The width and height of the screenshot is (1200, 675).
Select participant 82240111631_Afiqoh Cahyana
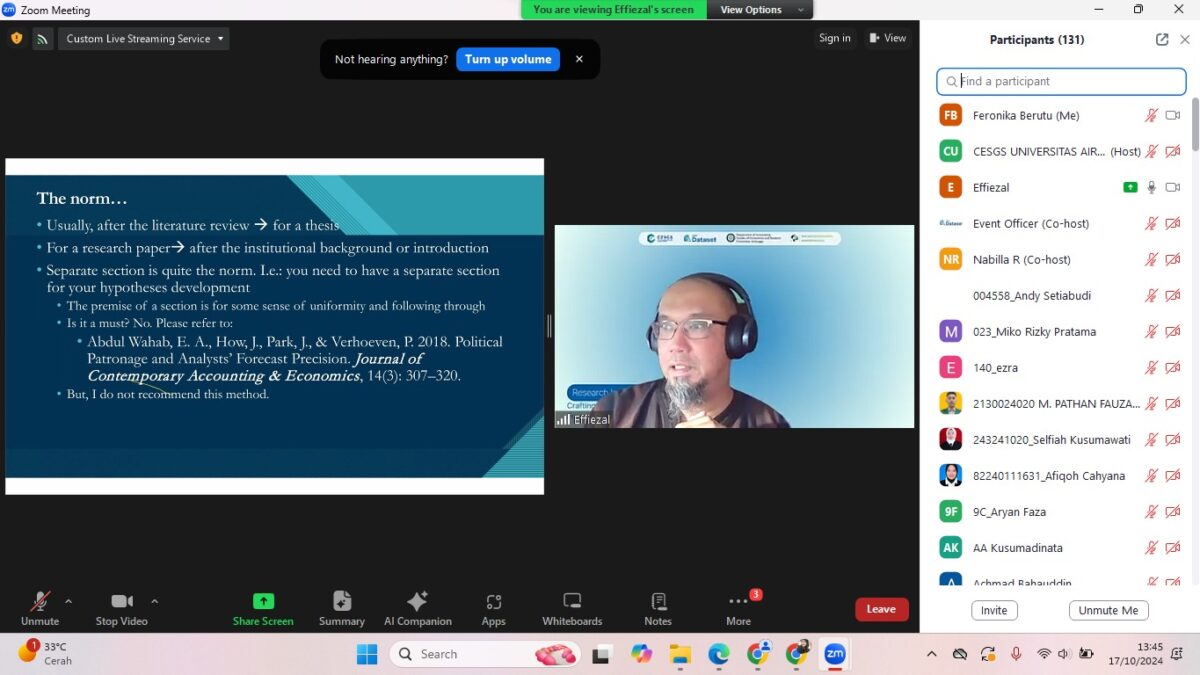click(1061, 476)
